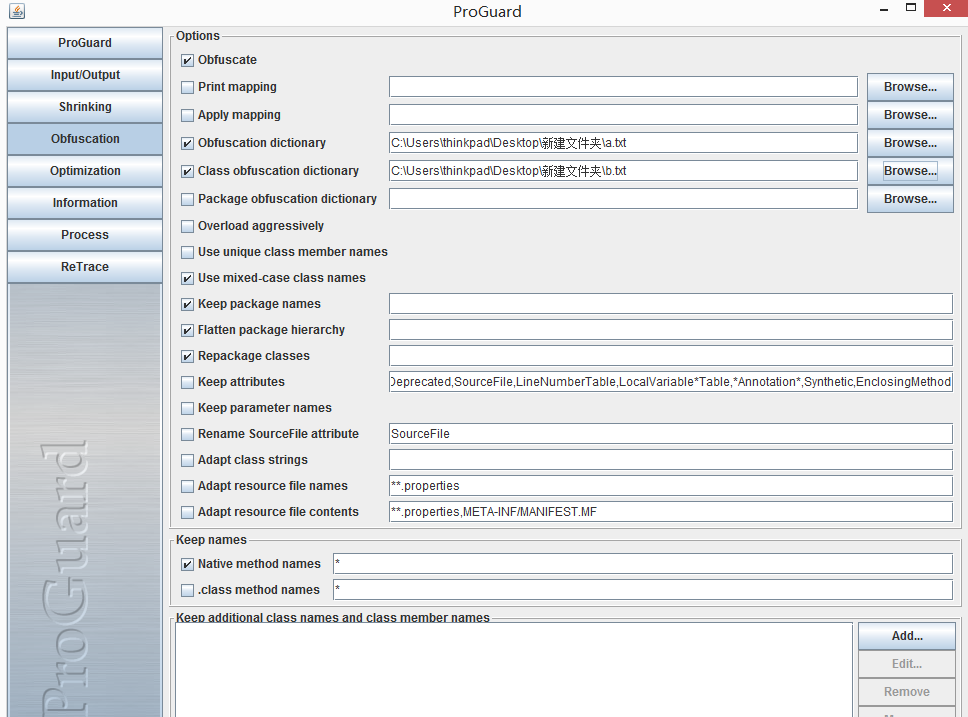The width and height of the screenshot is (968, 717).
Task: Open the Optimization tab
Action: 85,171
